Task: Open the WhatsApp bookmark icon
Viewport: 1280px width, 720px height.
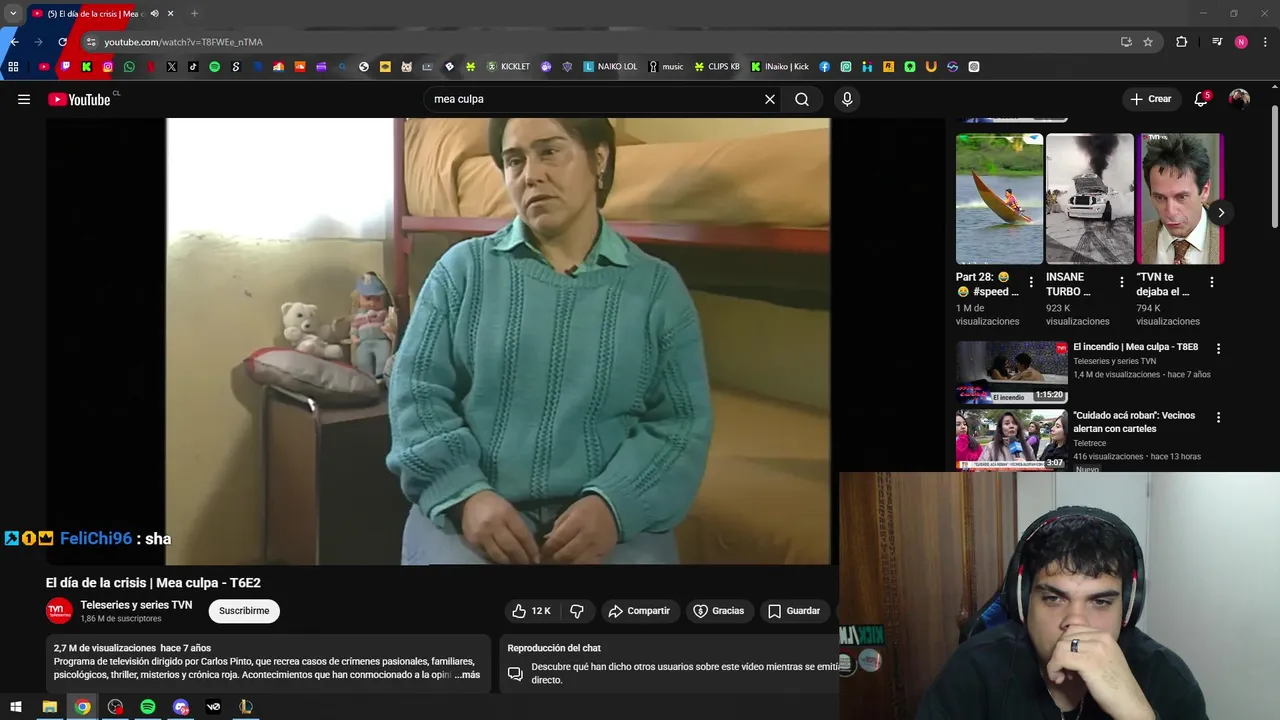Action: (x=129, y=67)
